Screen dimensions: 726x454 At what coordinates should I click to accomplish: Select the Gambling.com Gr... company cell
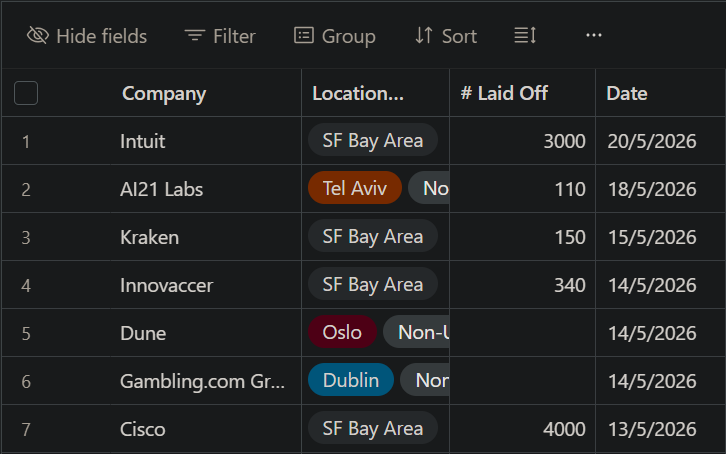click(x=206, y=381)
